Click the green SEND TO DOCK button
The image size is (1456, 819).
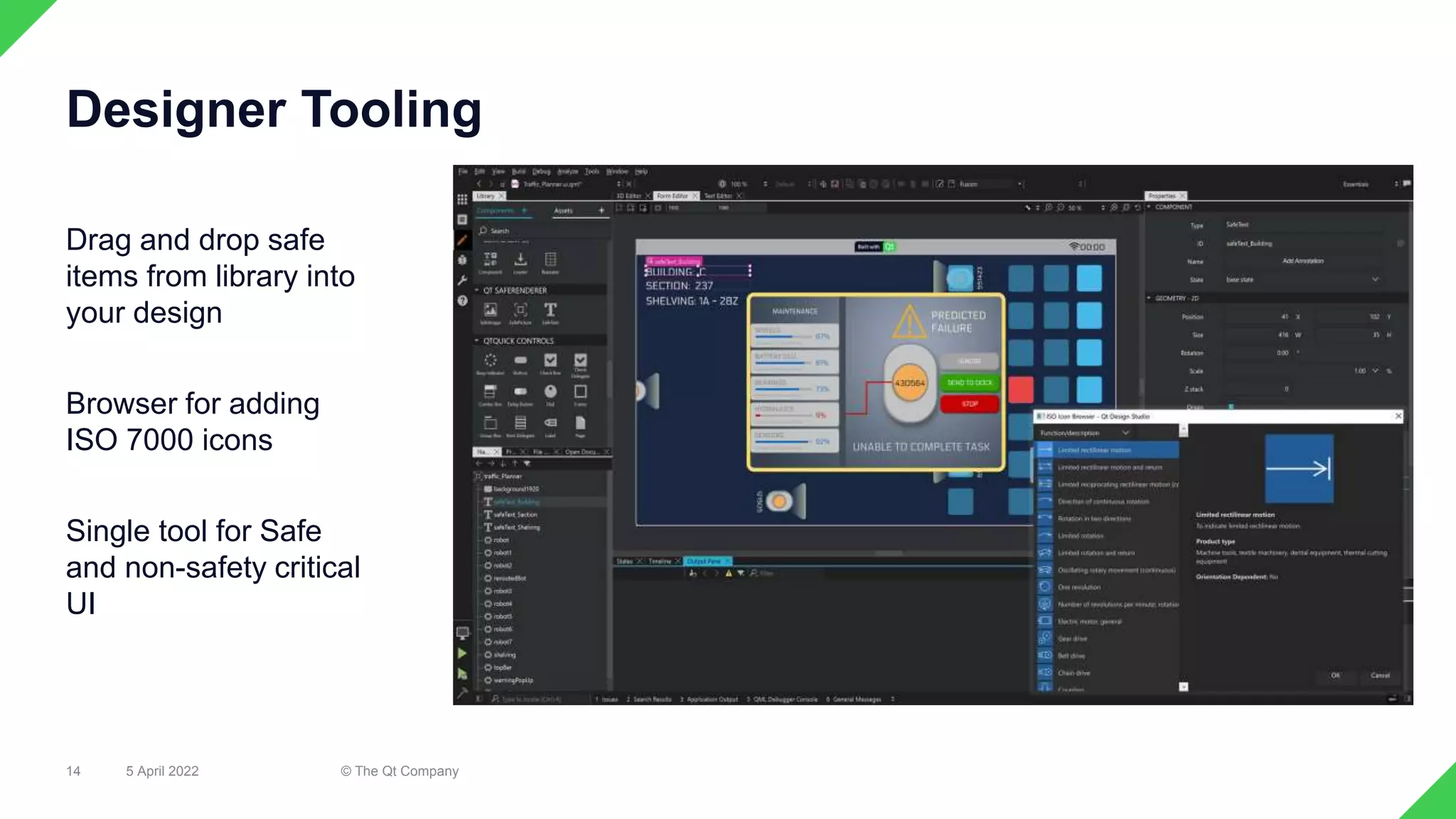[x=970, y=382]
